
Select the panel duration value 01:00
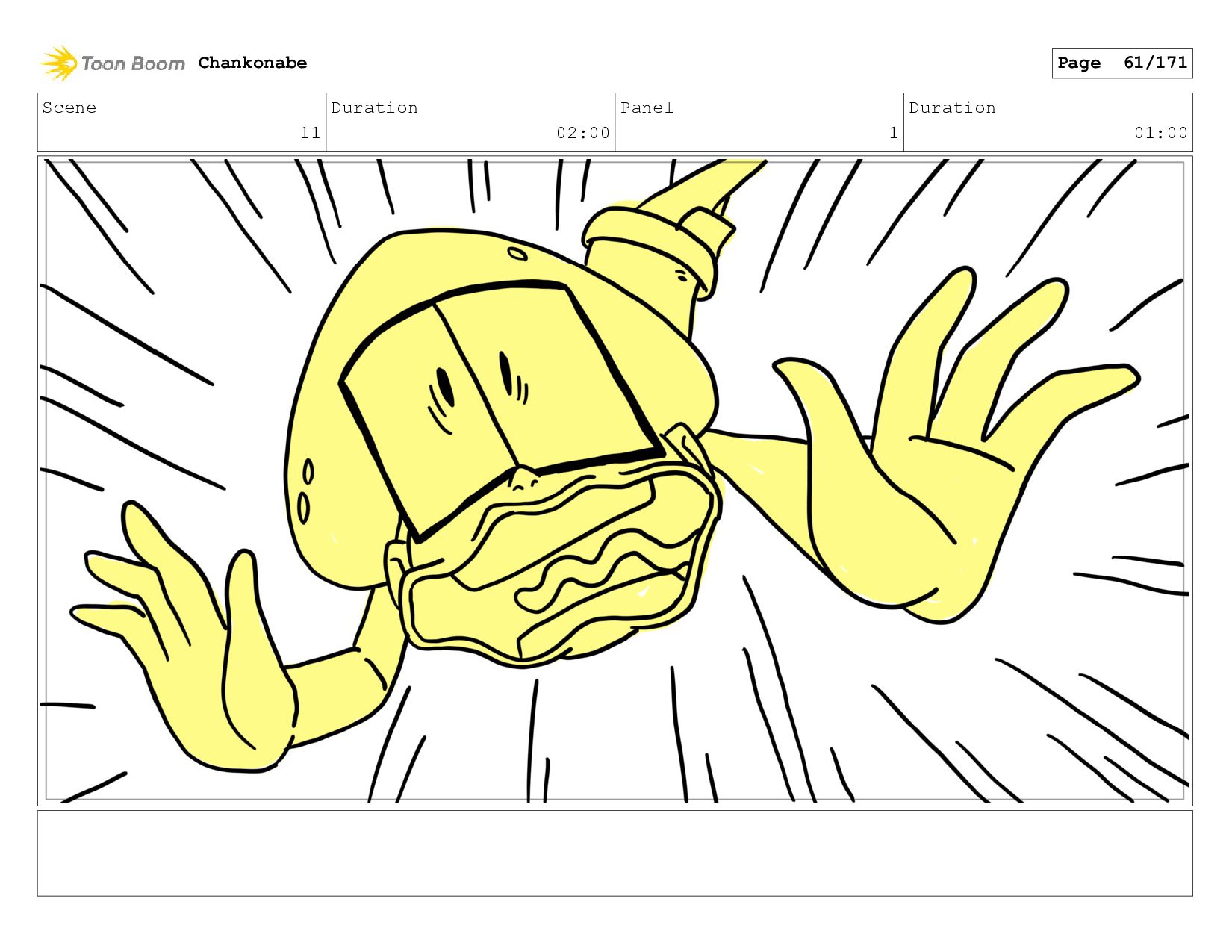pyautogui.click(x=1160, y=133)
